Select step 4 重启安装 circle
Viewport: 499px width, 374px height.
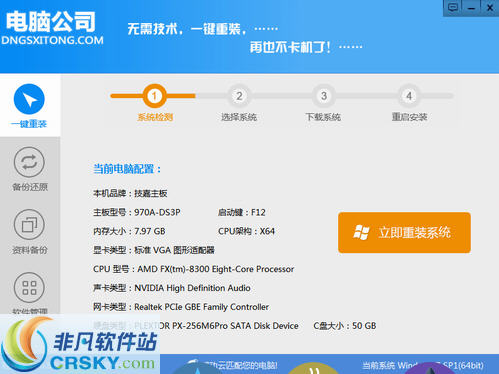[409, 96]
